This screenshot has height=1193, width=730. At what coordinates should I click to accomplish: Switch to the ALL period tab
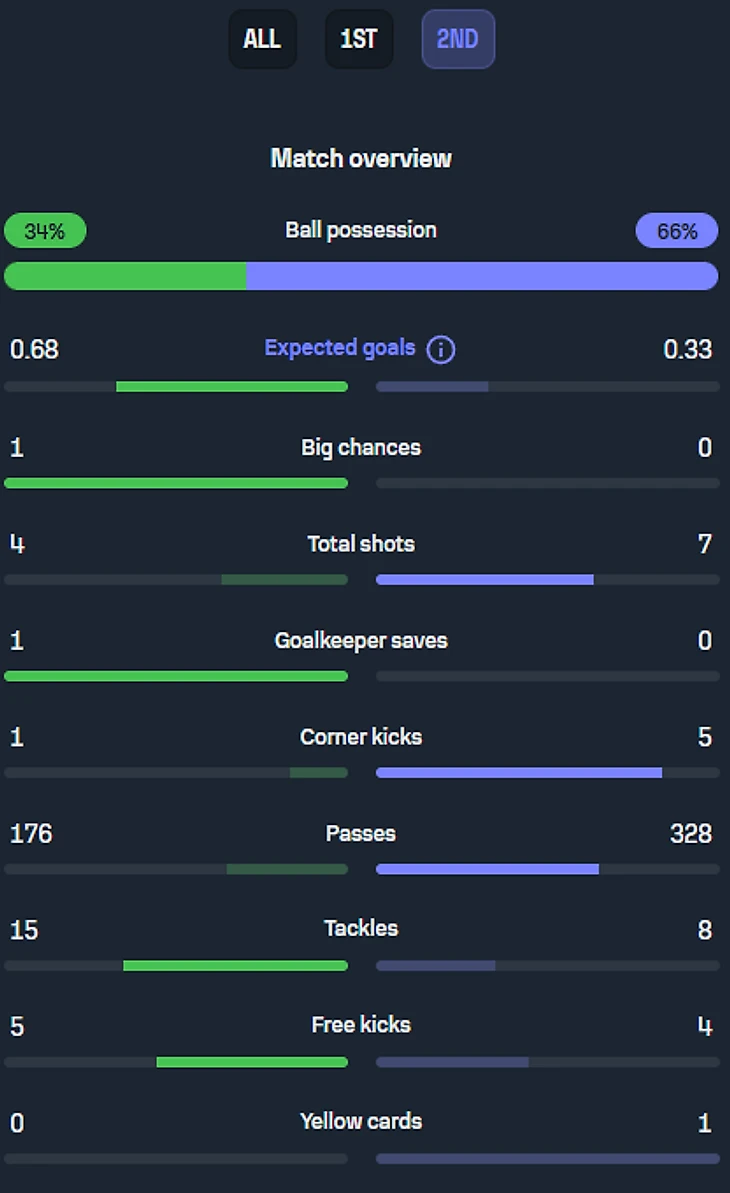click(262, 40)
